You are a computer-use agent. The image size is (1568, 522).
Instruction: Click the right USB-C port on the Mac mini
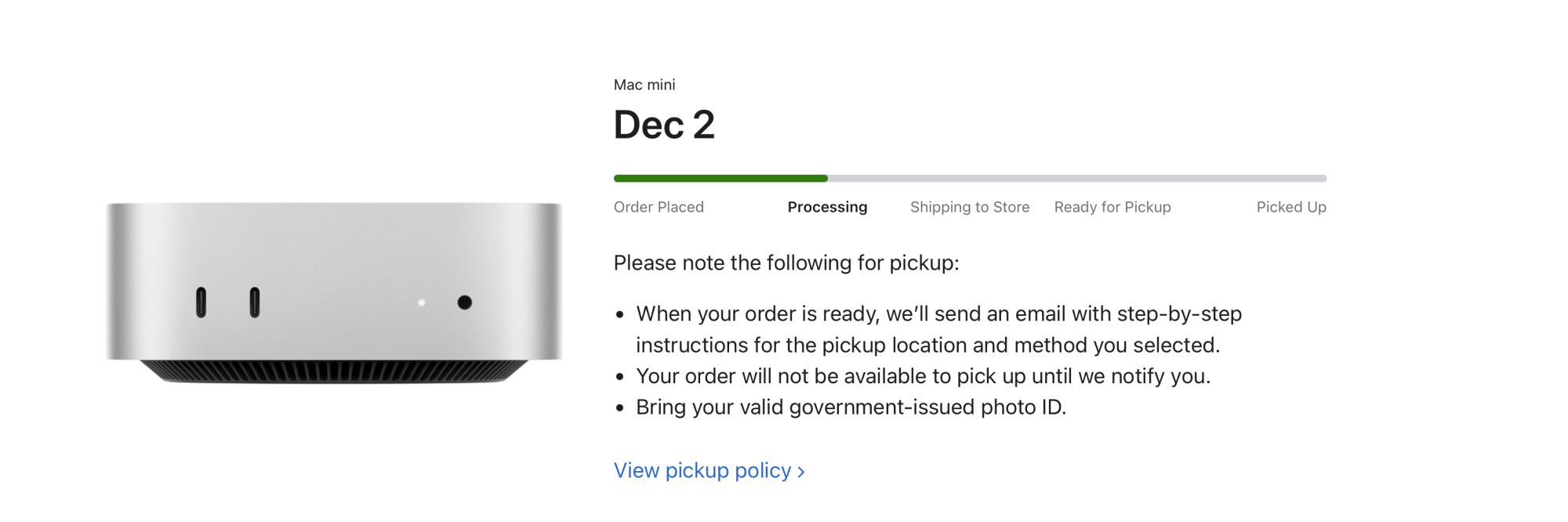point(255,303)
